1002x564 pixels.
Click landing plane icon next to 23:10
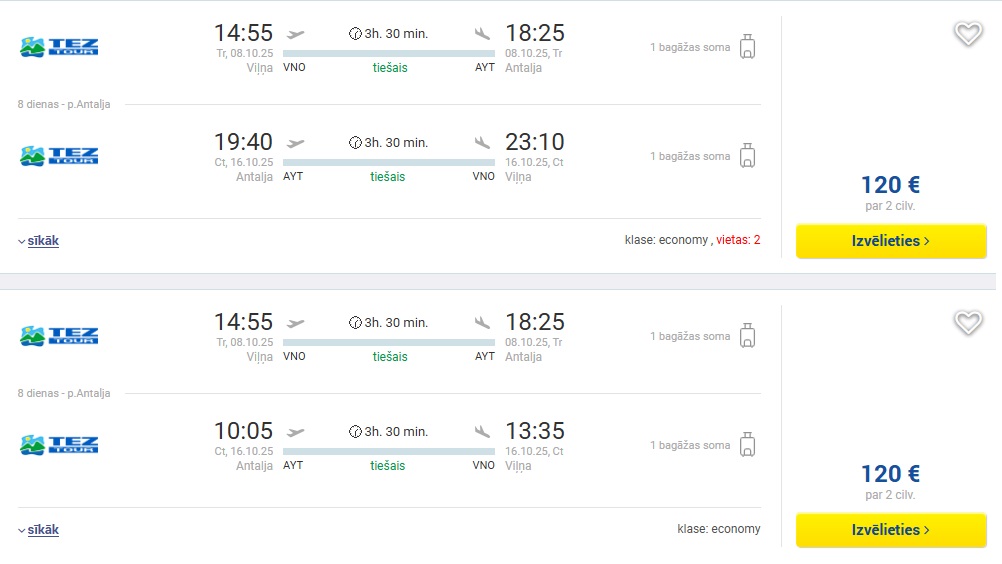(483, 143)
